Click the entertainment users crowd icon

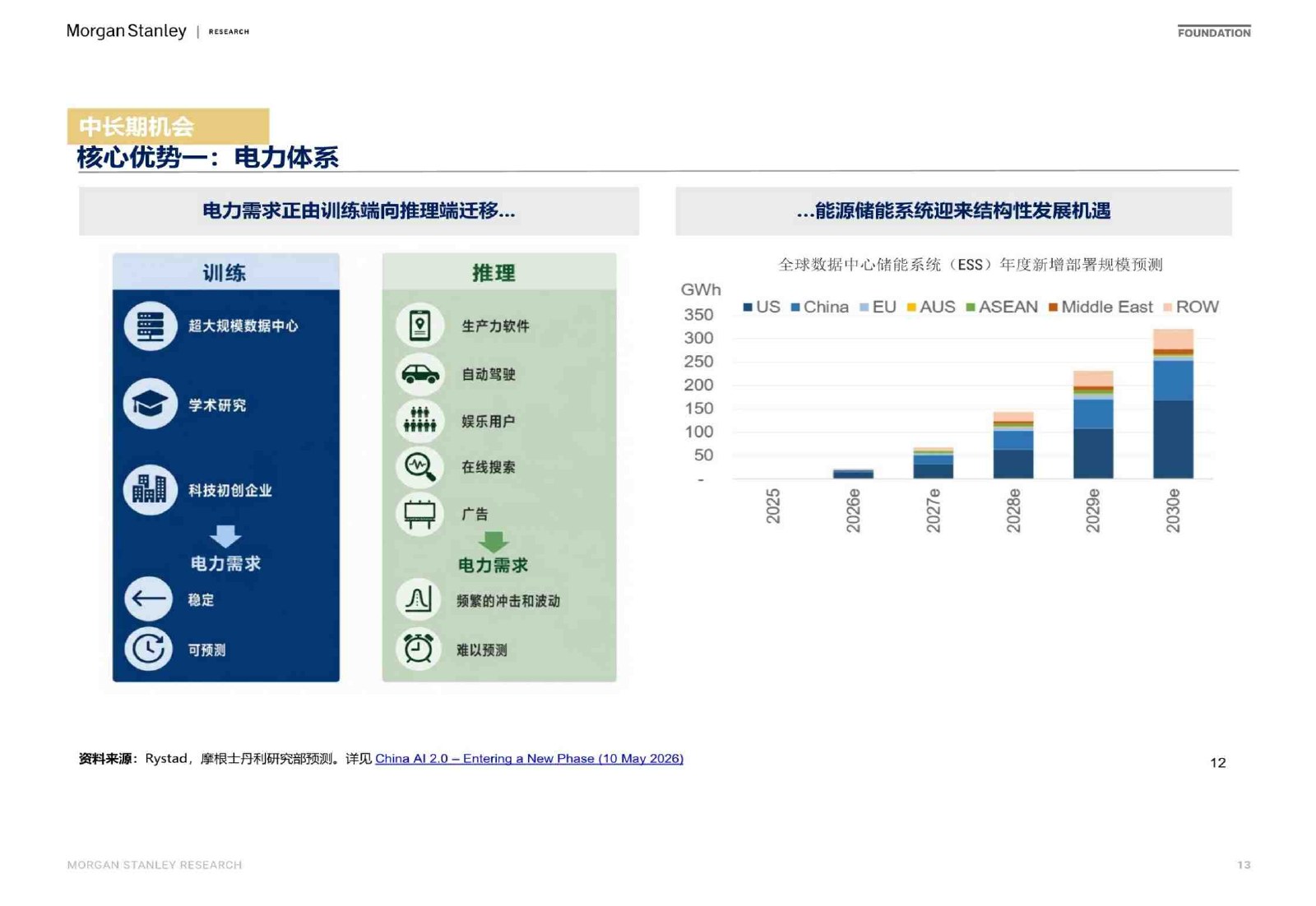[x=420, y=421]
